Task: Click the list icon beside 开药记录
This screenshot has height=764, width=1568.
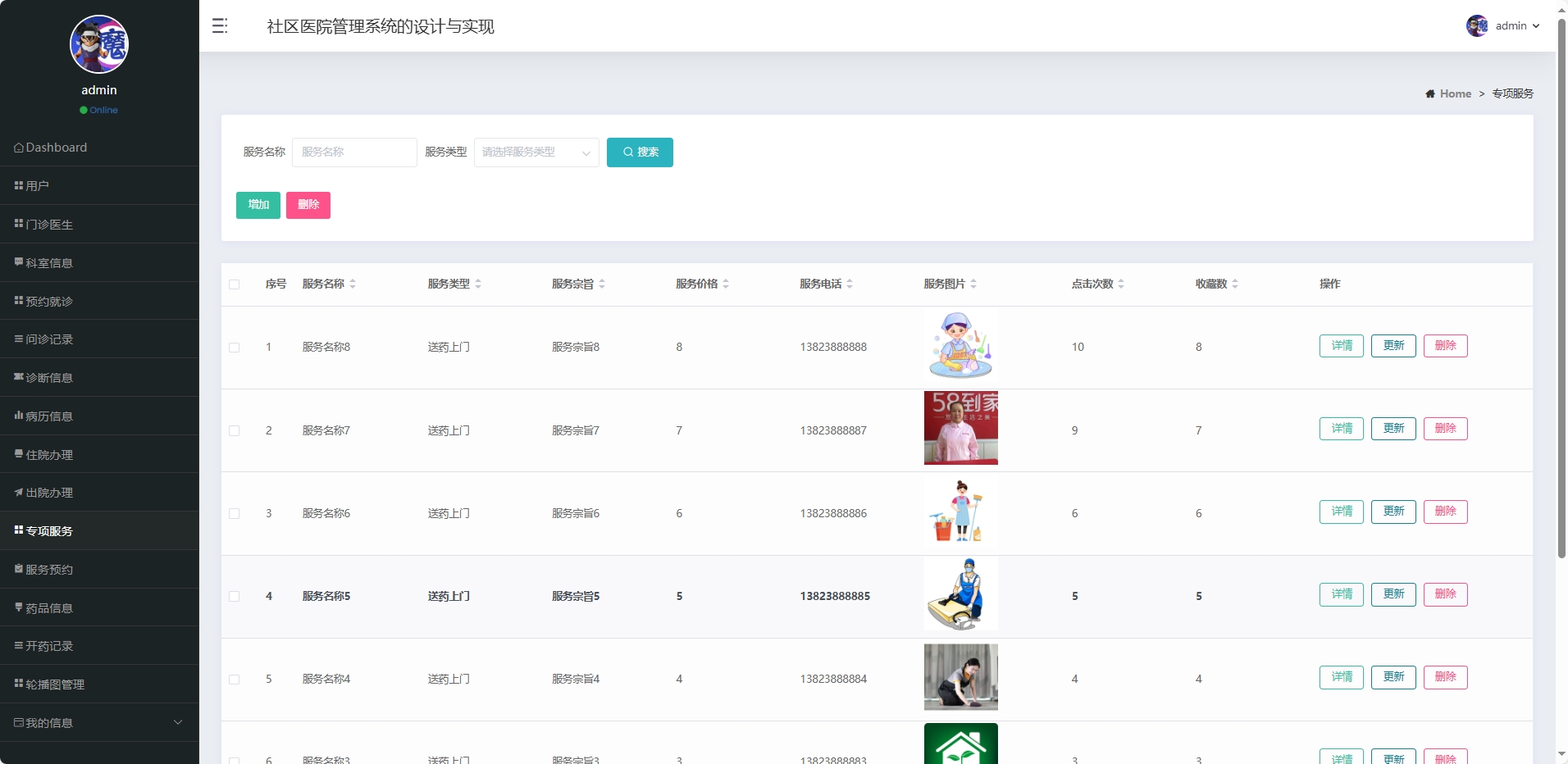Action: point(19,646)
